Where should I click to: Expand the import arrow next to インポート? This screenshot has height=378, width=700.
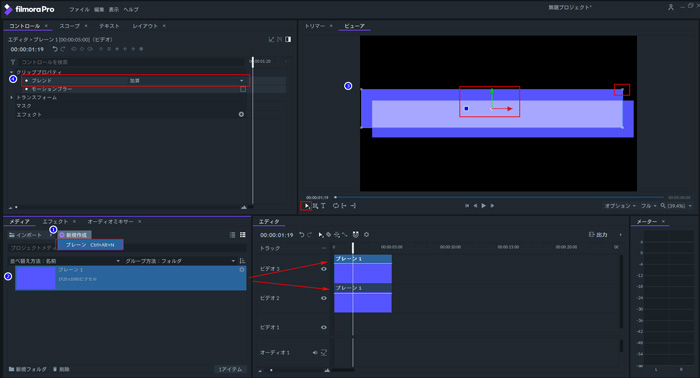coord(50,235)
